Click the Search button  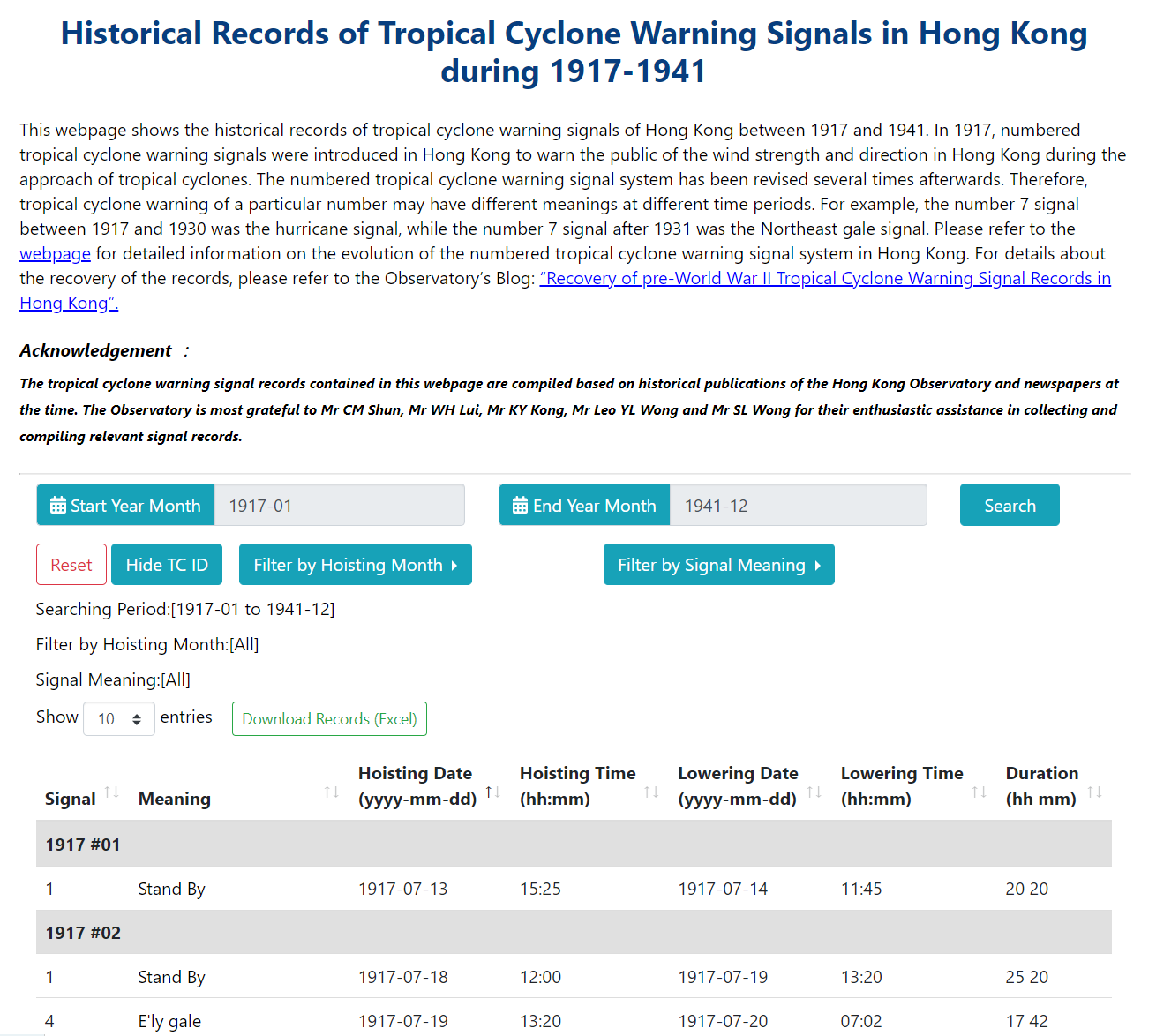click(1010, 505)
